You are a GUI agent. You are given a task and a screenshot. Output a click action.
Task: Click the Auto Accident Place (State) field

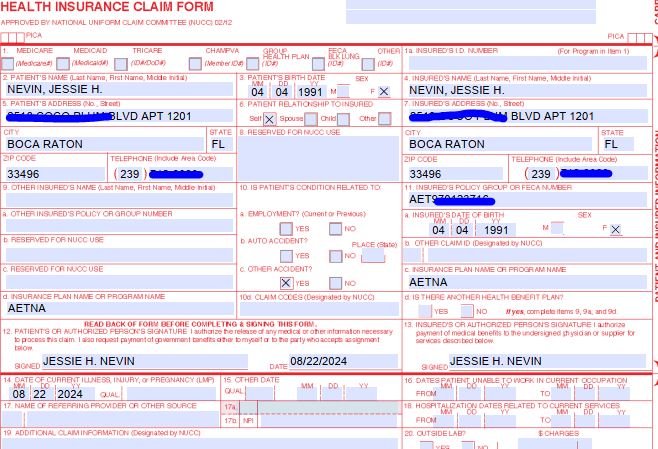[x=373, y=256]
